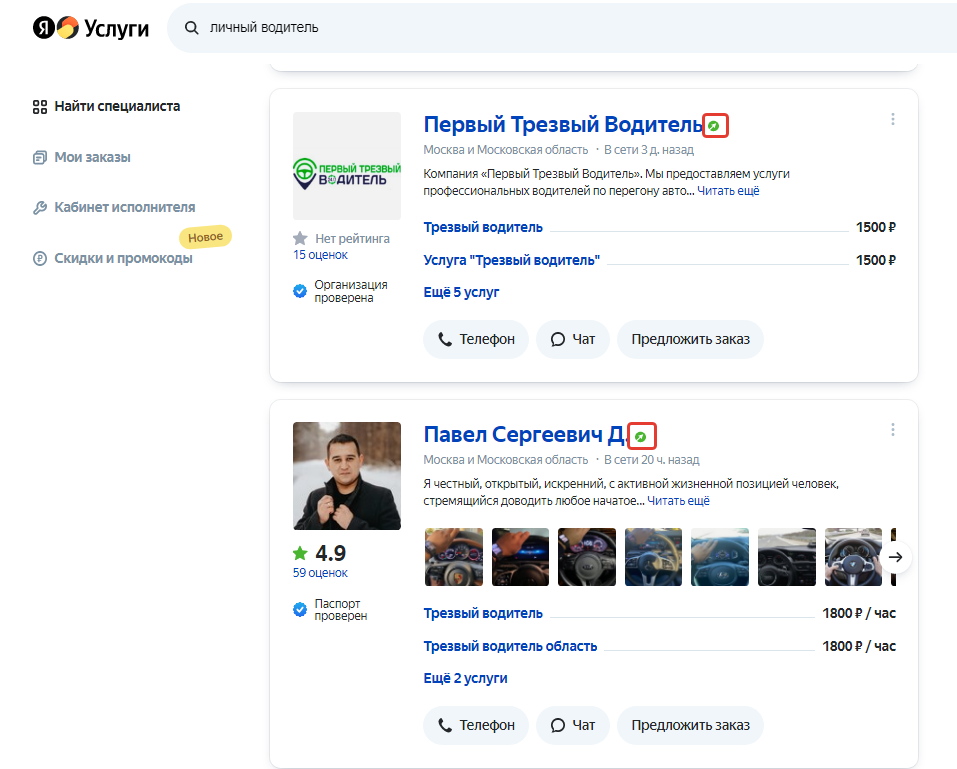
Task: Open three-dot menu of 'Первый Трезвый Водитель' card
Action: tap(893, 119)
